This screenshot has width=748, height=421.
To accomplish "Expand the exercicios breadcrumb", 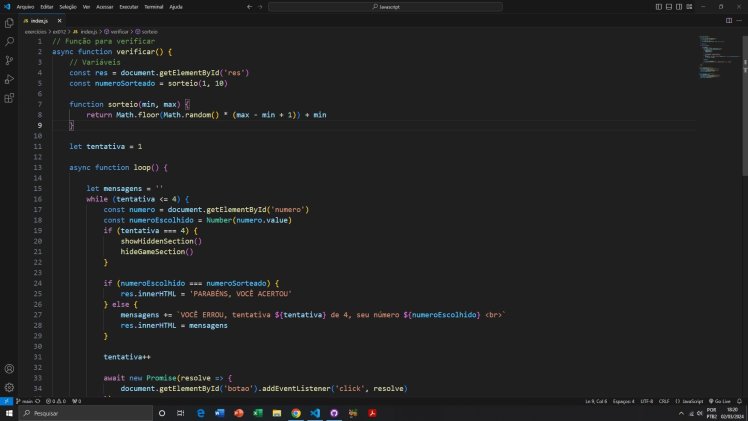I will pyautogui.click(x=35, y=31).
